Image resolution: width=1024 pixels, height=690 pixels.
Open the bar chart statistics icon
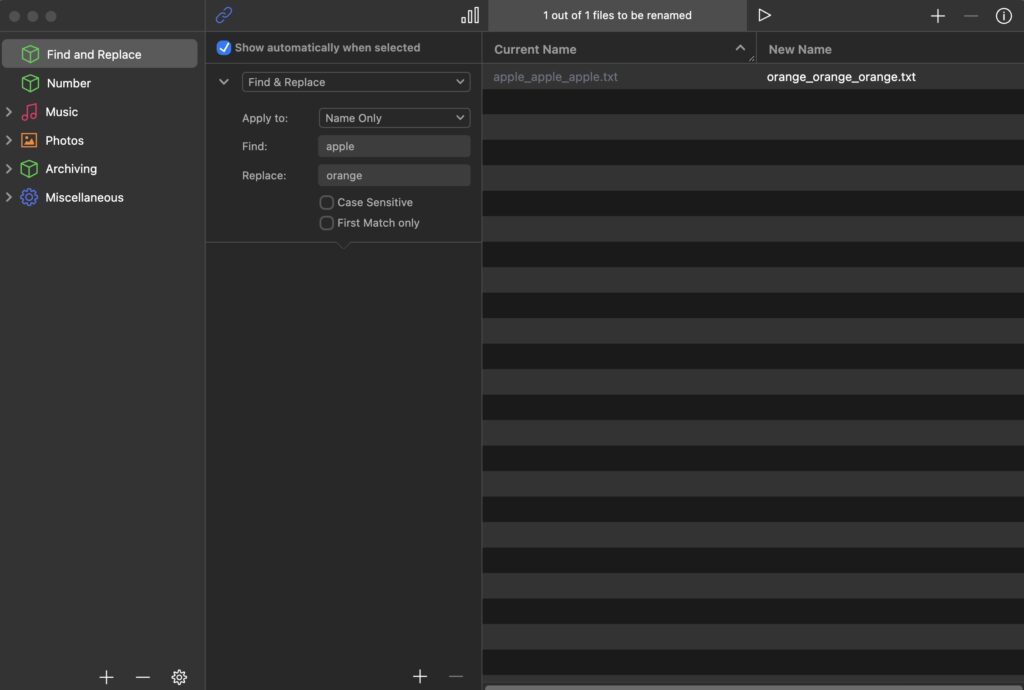(x=470, y=15)
